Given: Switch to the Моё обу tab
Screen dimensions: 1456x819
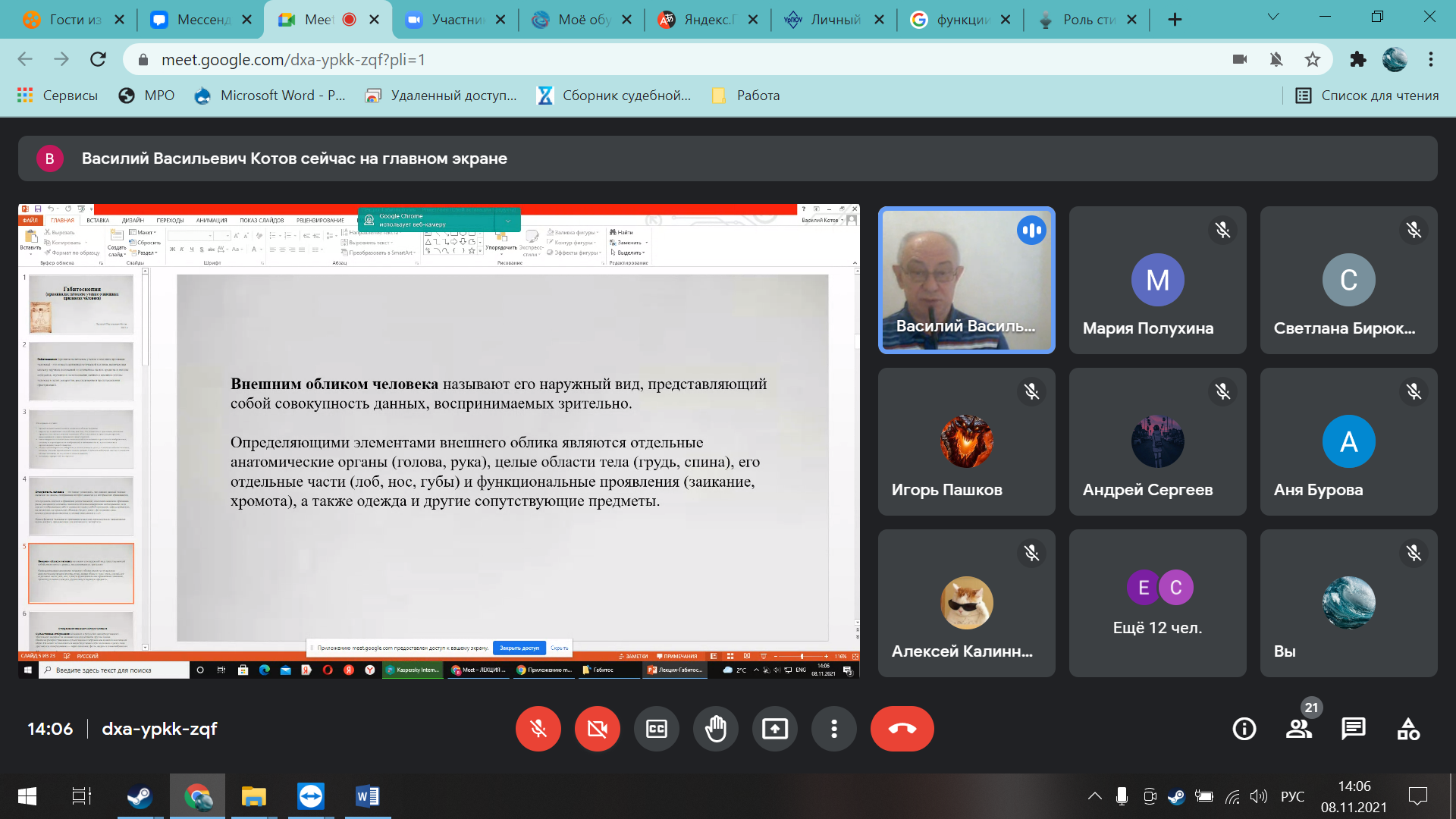Looking at the screenshot, I should (582, 20).
